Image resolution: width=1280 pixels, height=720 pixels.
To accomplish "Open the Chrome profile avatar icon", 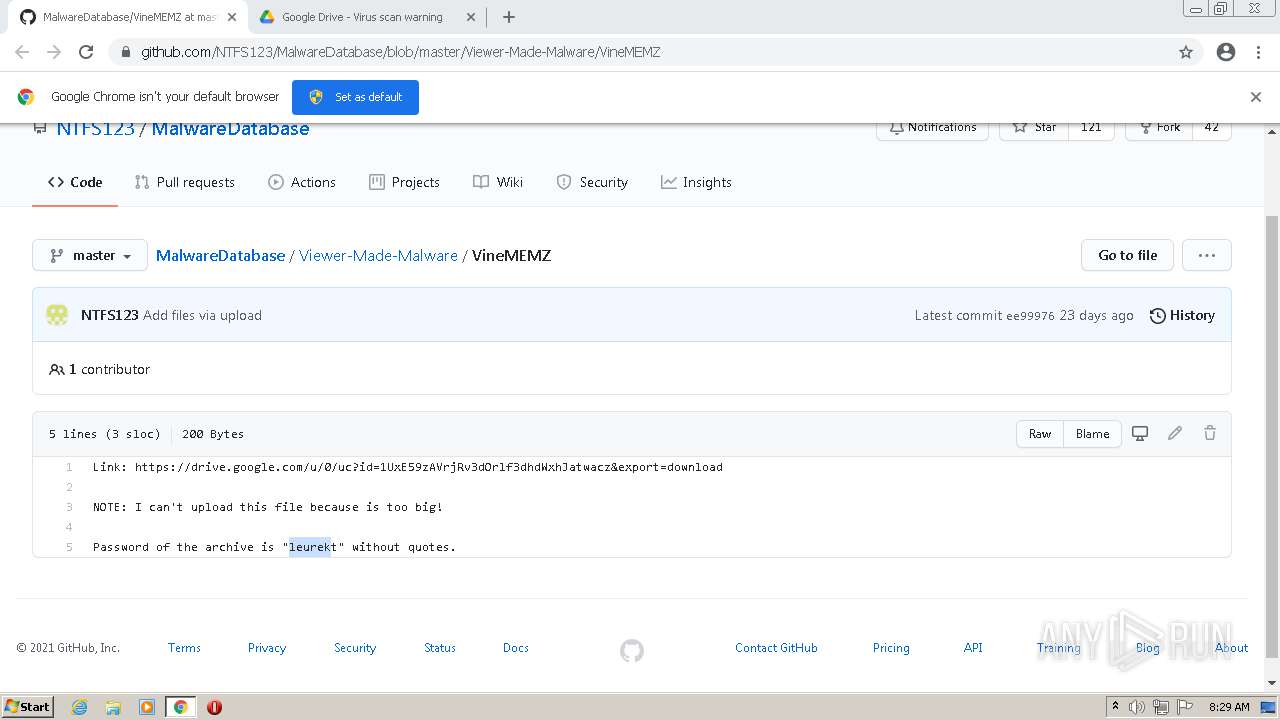I will [1226, 52].
